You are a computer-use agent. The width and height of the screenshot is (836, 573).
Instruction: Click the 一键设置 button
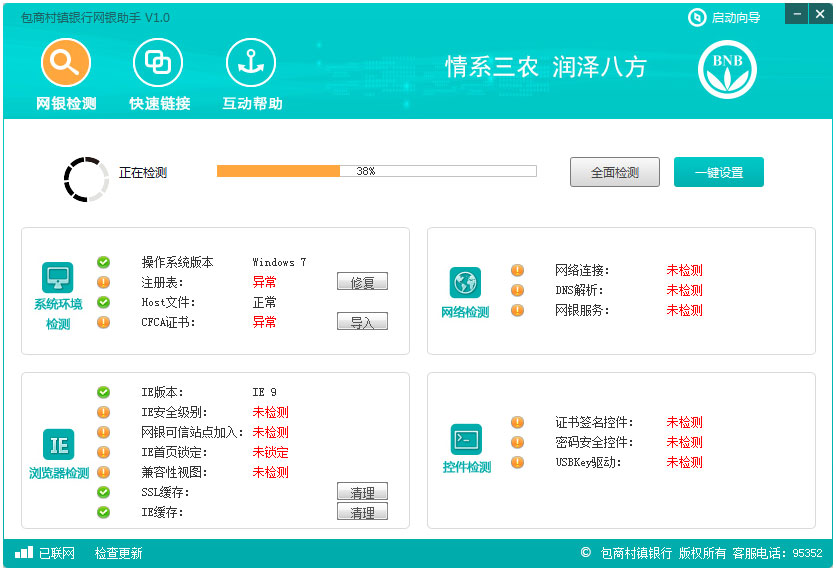718,172
